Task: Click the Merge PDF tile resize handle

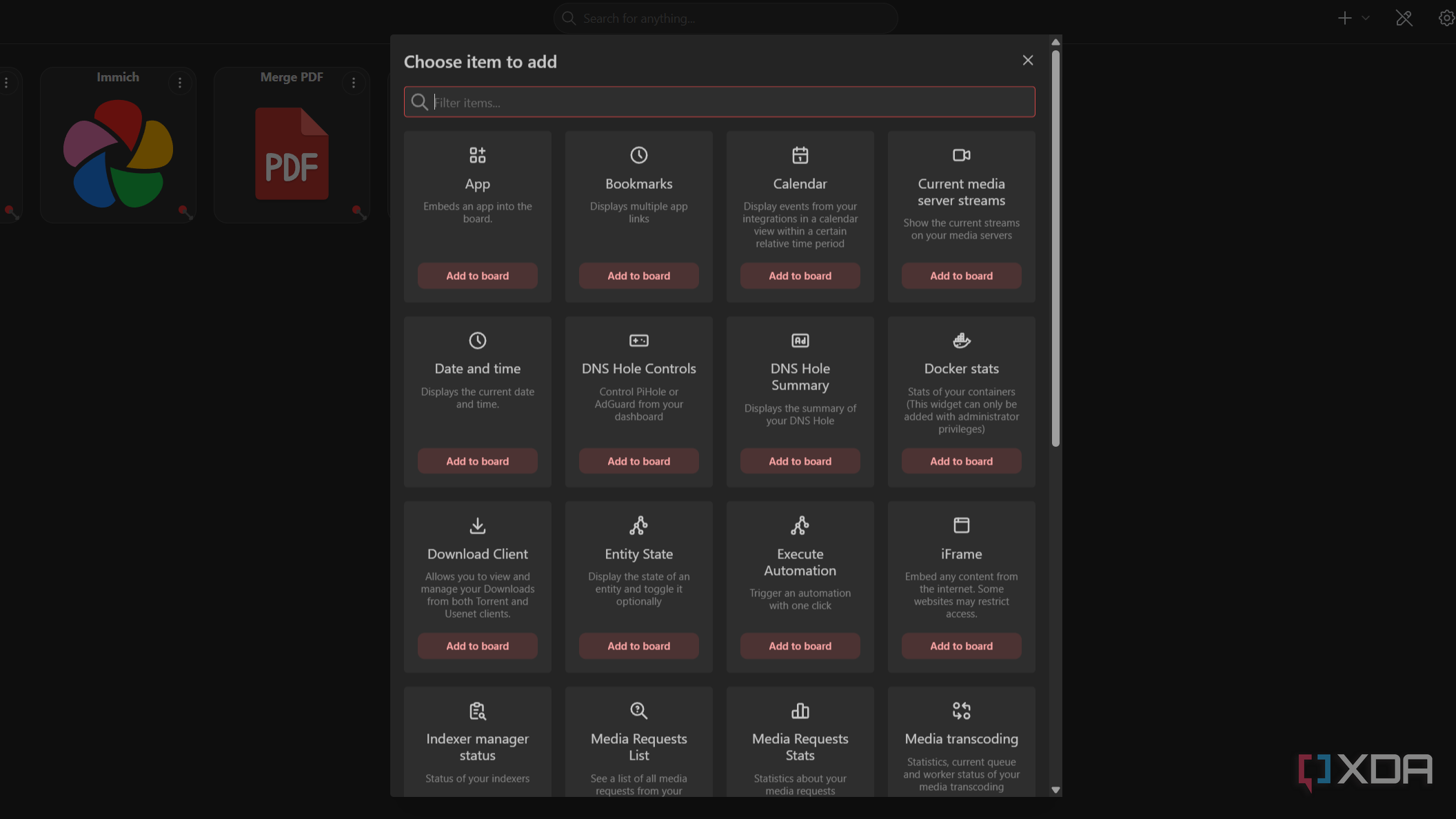Action: tap(358, 212)
